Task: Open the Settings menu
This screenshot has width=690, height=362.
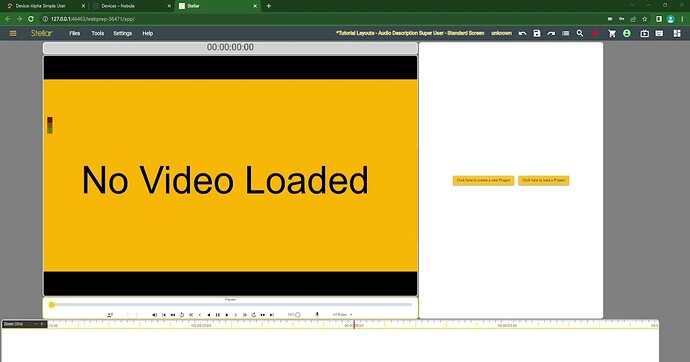Action: tap(123, 33)
